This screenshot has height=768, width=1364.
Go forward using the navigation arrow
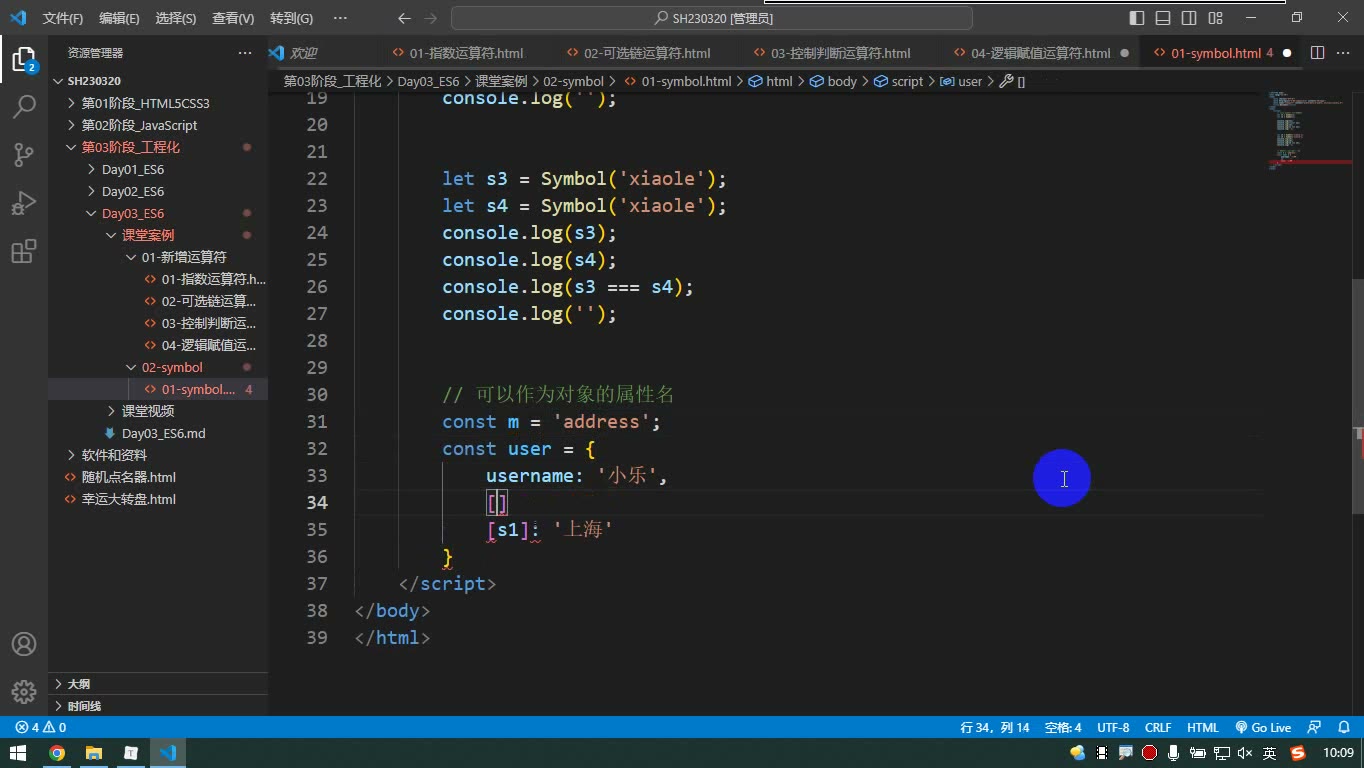[432, 18]
